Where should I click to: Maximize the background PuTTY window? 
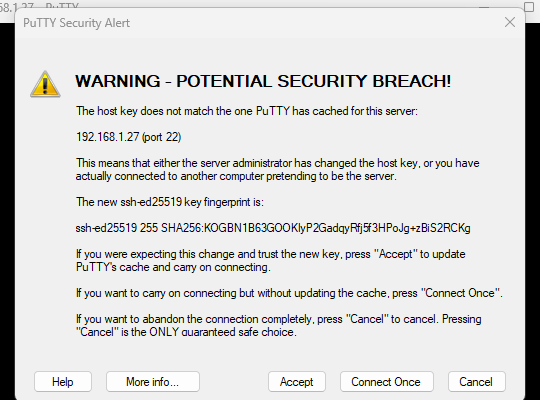coord(529,7)
